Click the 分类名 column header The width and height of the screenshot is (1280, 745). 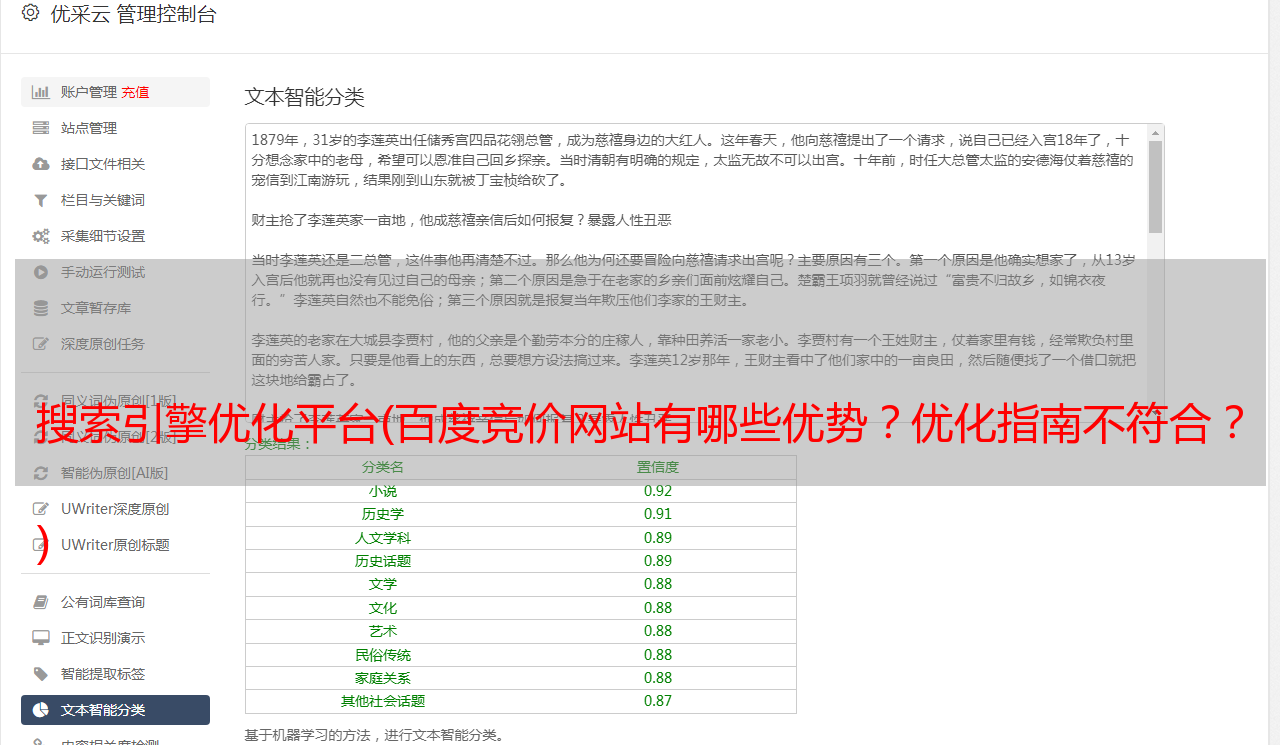[x=383, y=467]
